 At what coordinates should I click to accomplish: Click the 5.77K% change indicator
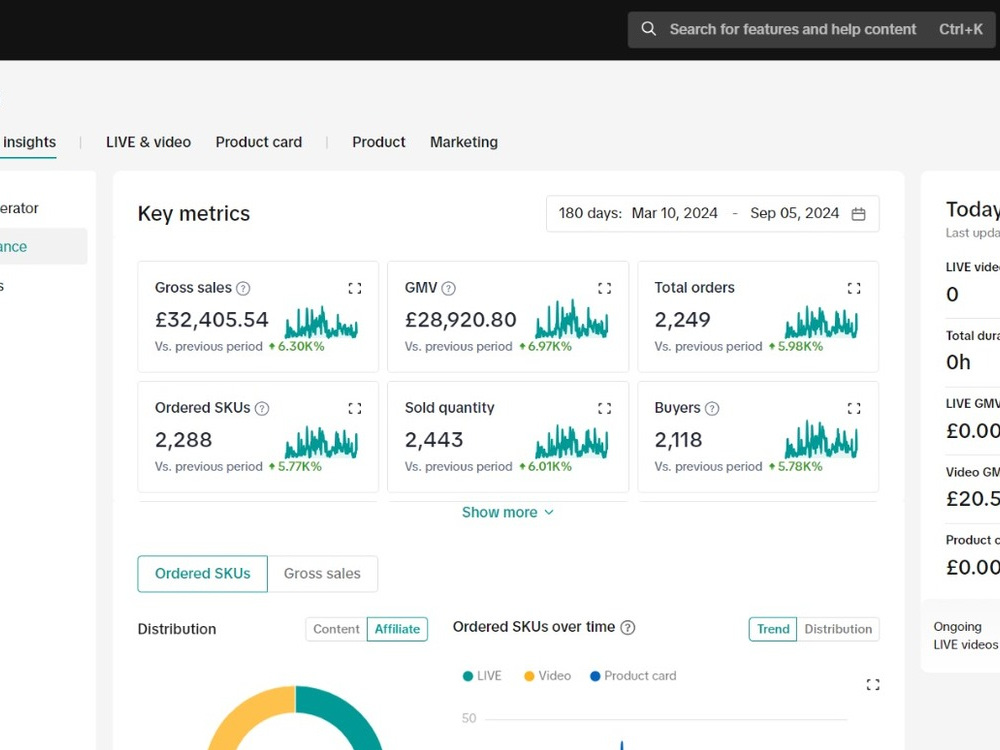coord(295,466)
